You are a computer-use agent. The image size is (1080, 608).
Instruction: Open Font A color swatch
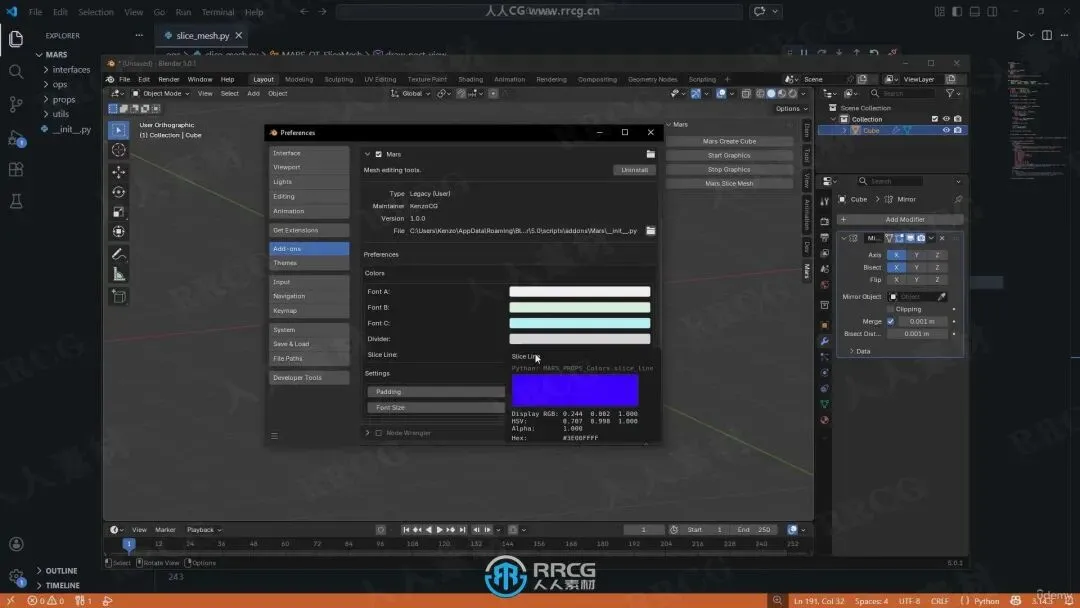click(579, 292)
